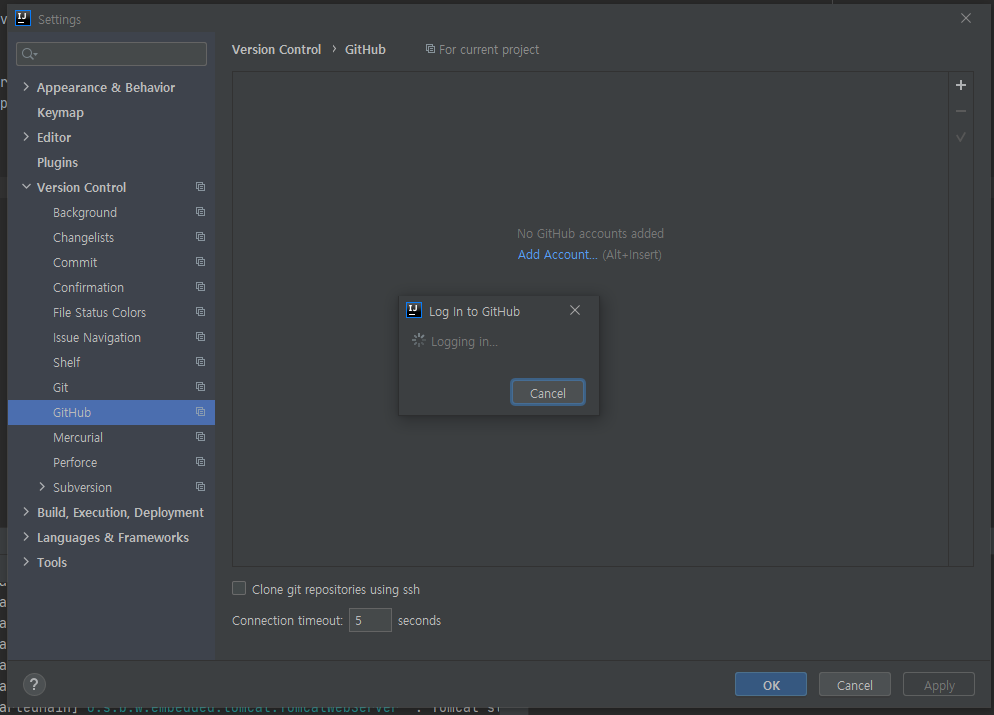994x715 pixels.
Task: Click project-level icon beside Perforce
Action: [x=200, y=461]
